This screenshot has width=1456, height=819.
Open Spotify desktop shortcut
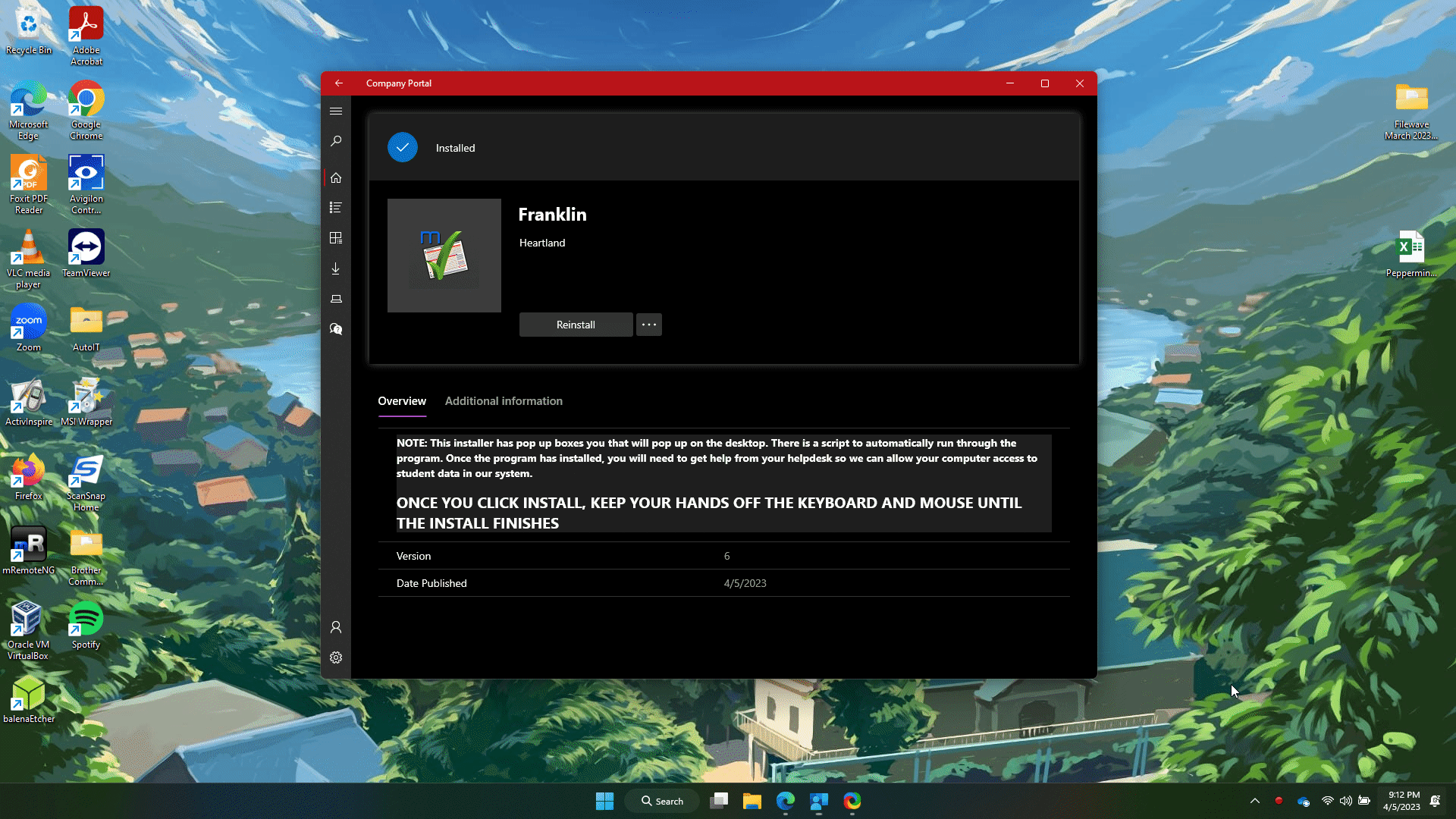pyautogui.click(x=86, y=626)
